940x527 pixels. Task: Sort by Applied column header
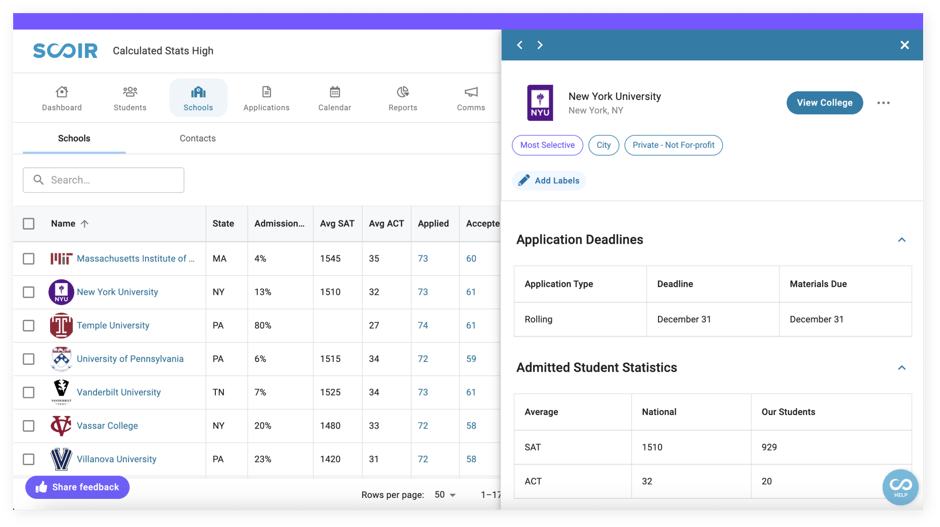(433, 224)
